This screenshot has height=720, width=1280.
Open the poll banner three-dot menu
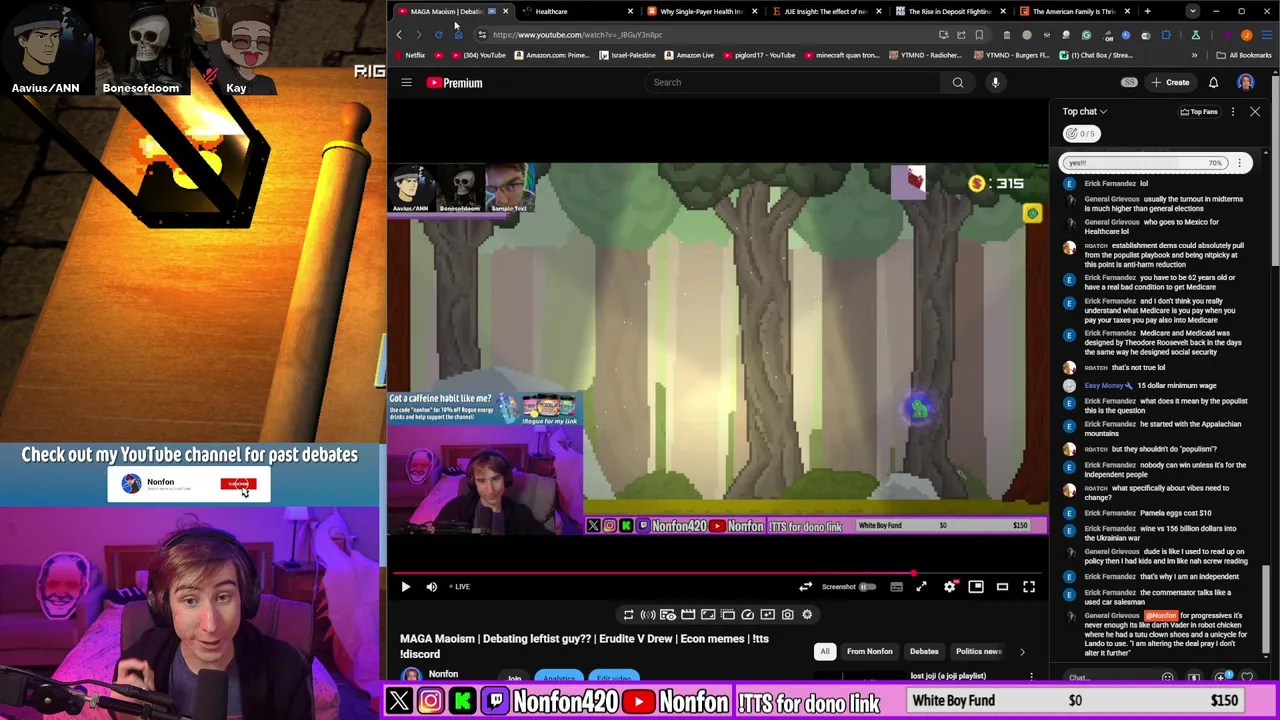click(1239, 163)
